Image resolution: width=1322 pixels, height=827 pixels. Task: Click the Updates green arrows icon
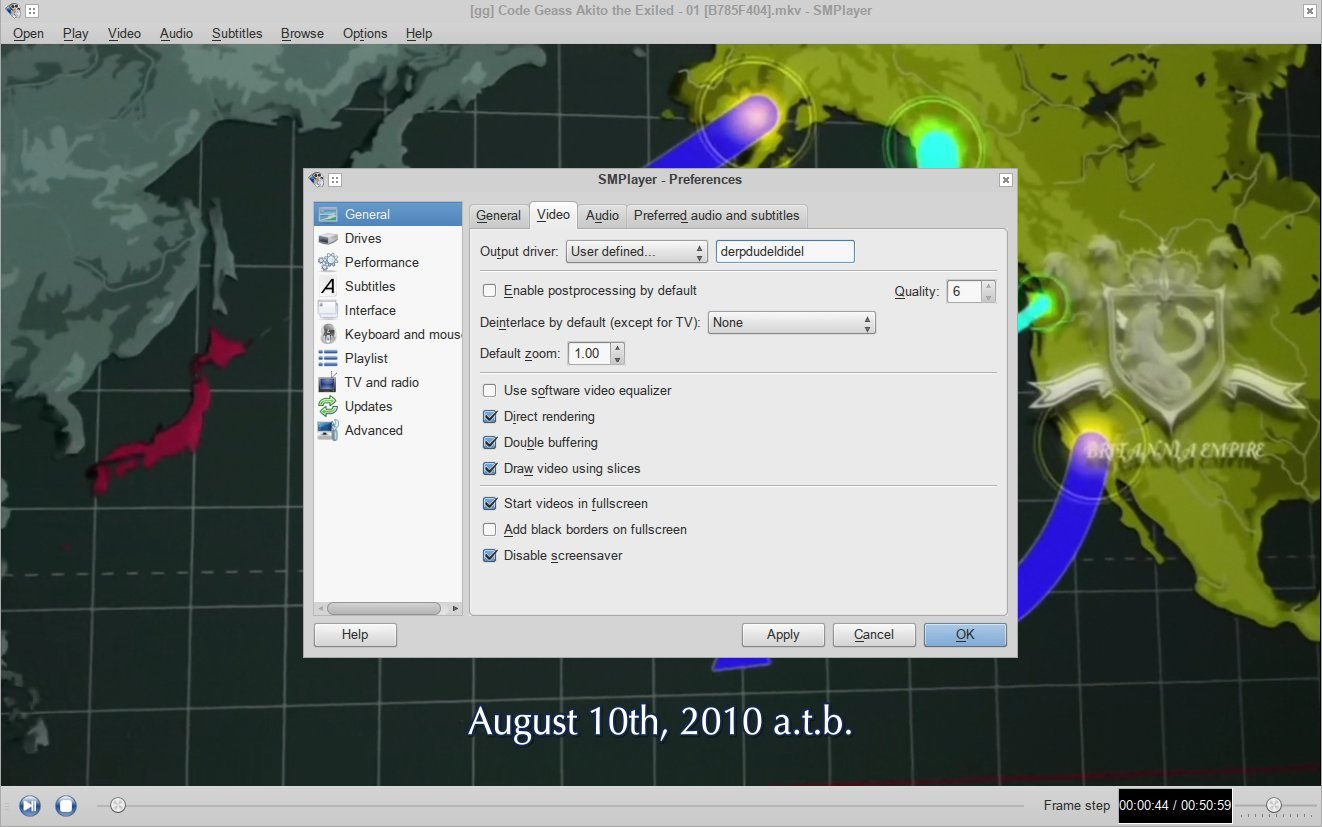tap(328, 406)
